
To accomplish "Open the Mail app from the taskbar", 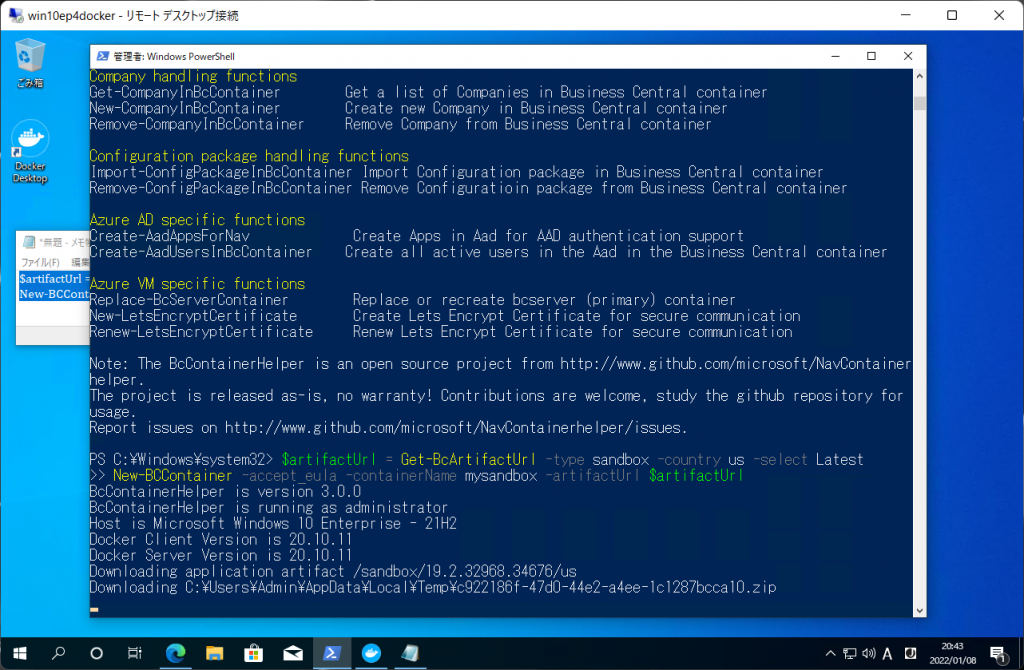I will click(293, 653).
